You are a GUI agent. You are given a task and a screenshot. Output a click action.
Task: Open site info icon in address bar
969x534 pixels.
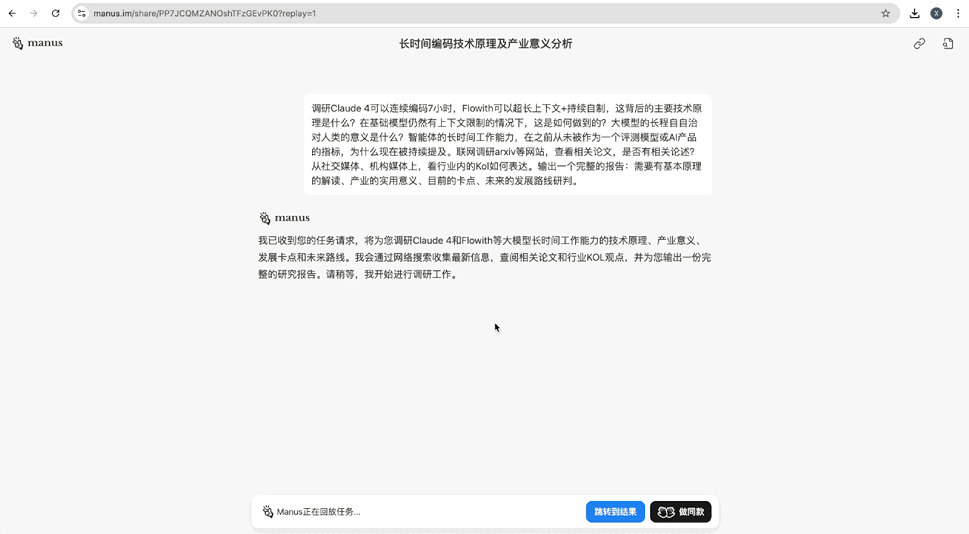pos(82,13)
